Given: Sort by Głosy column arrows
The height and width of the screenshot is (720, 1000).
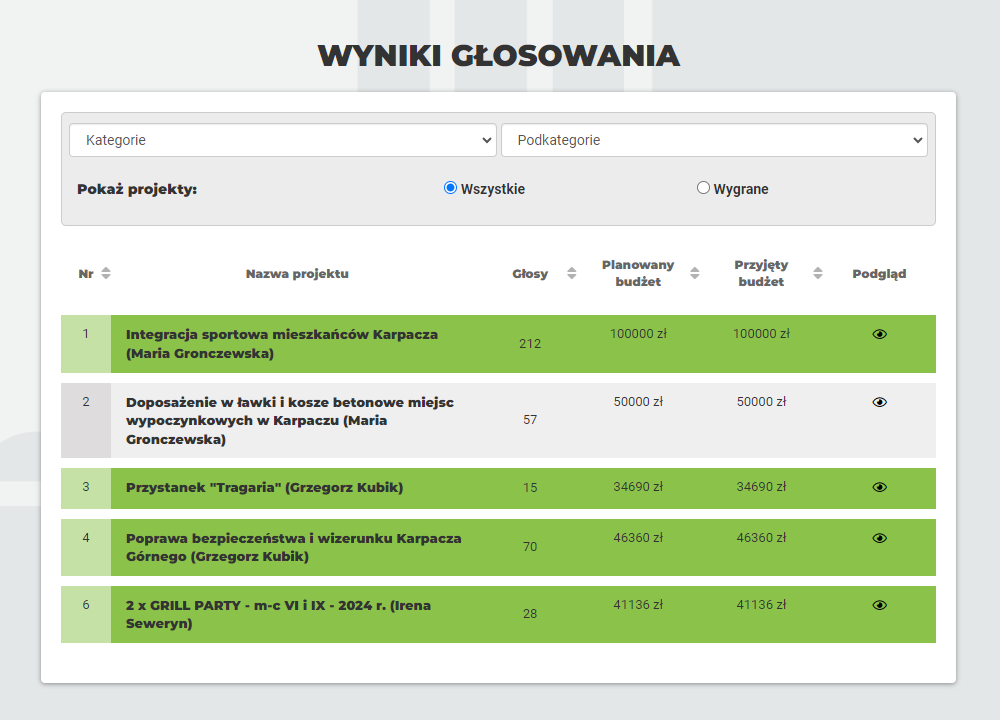Looking at the screenshot, I should 571,273.
